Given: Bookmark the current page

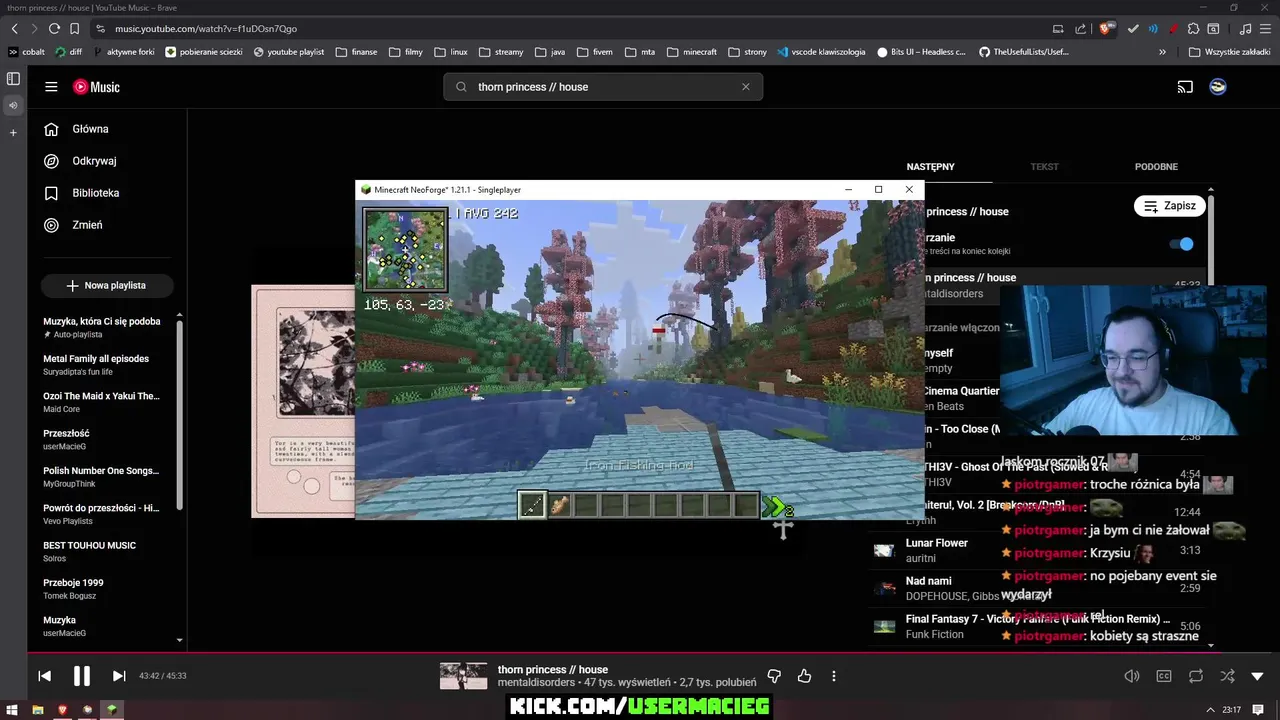Looking at the screenshot, I should point(74,29).
